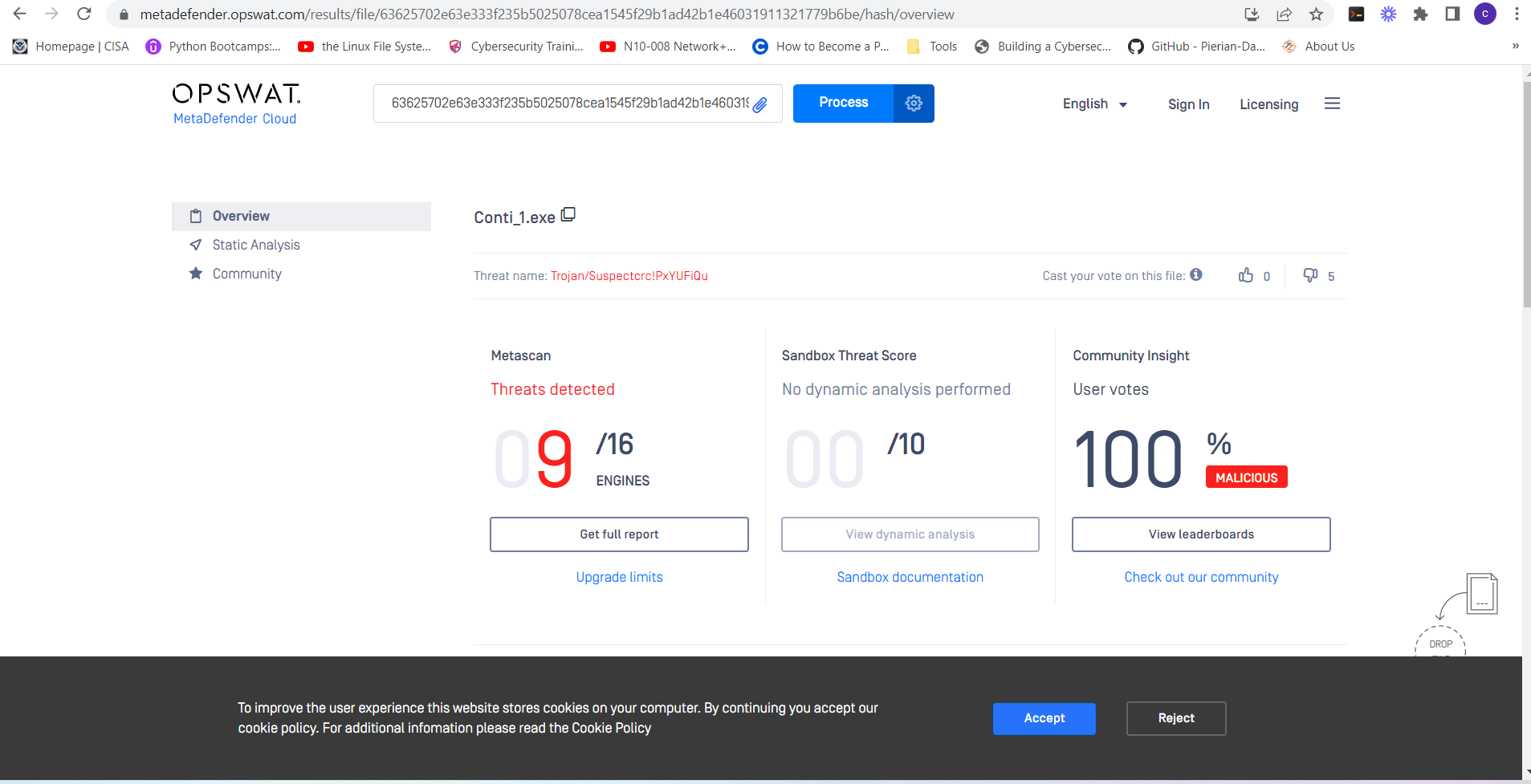This screenshot has width=1531, height=784.
Task: Show more bookmarks chevron
Action: click(x=1516, y=46)
